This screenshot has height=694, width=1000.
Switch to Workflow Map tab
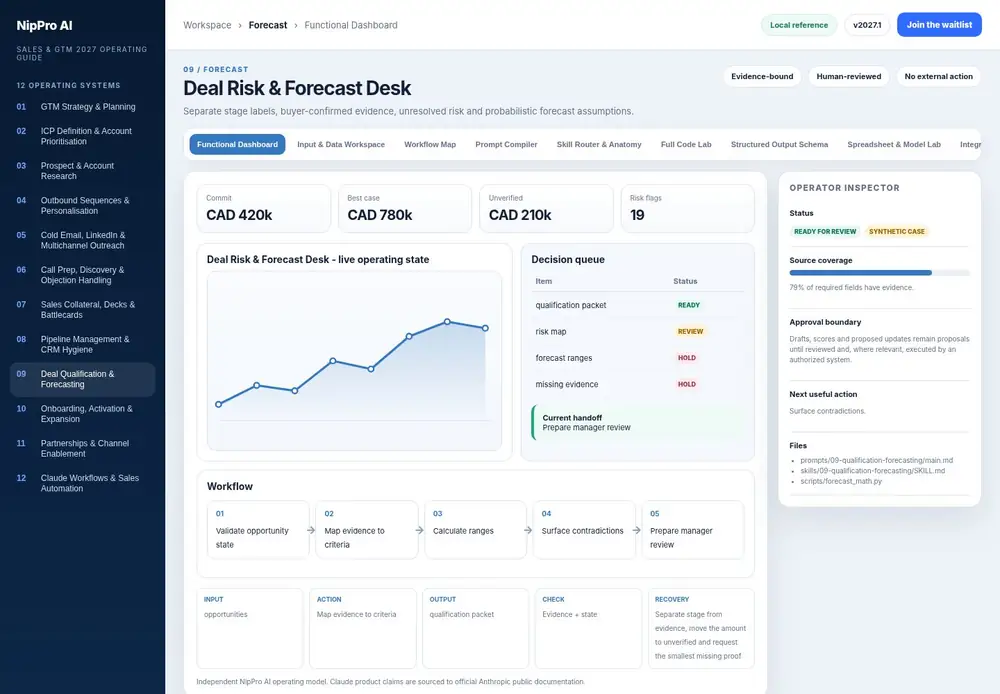430,144
